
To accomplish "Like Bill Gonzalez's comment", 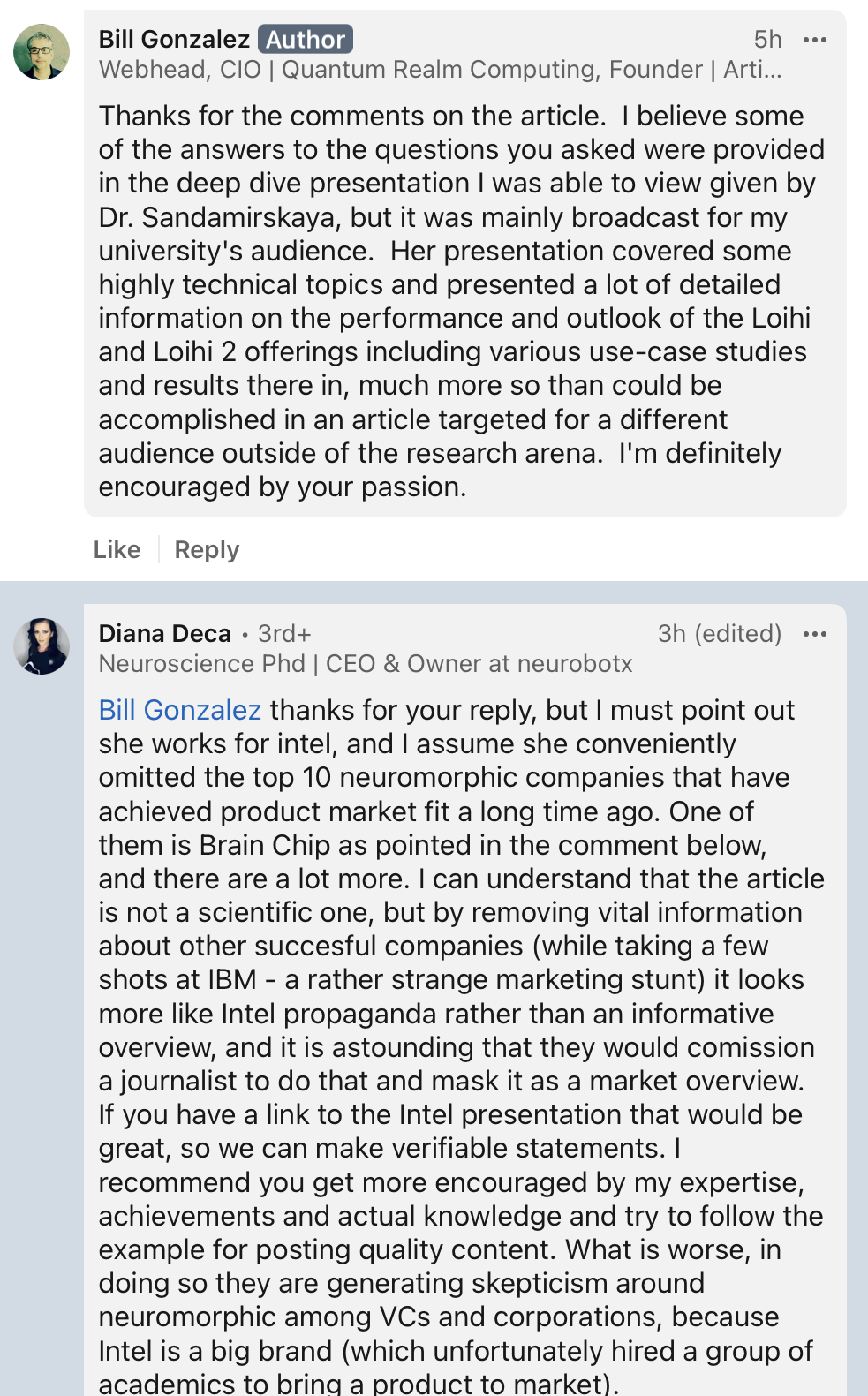I will click(x=117, y=549).
